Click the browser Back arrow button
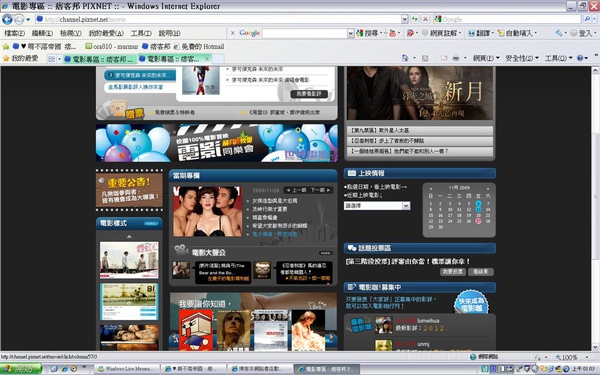 point(7,19)
